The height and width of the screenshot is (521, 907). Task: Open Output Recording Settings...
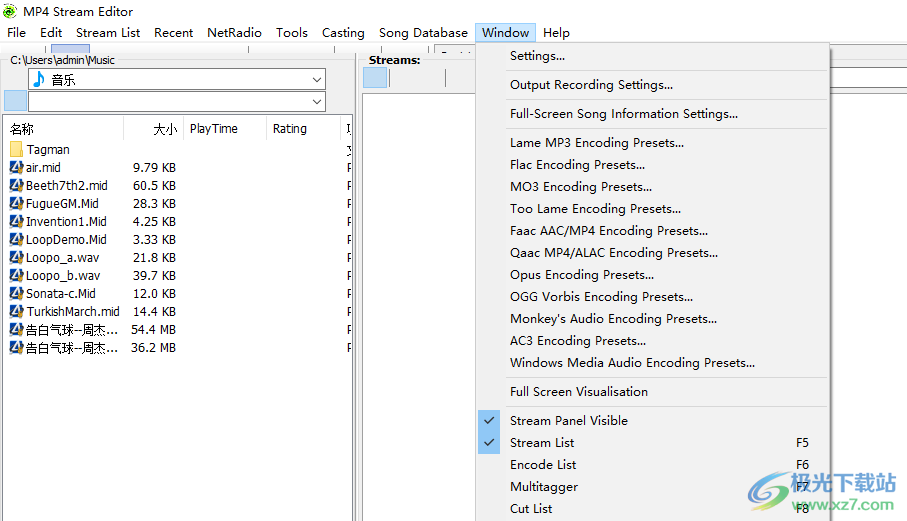pos(652,85)
